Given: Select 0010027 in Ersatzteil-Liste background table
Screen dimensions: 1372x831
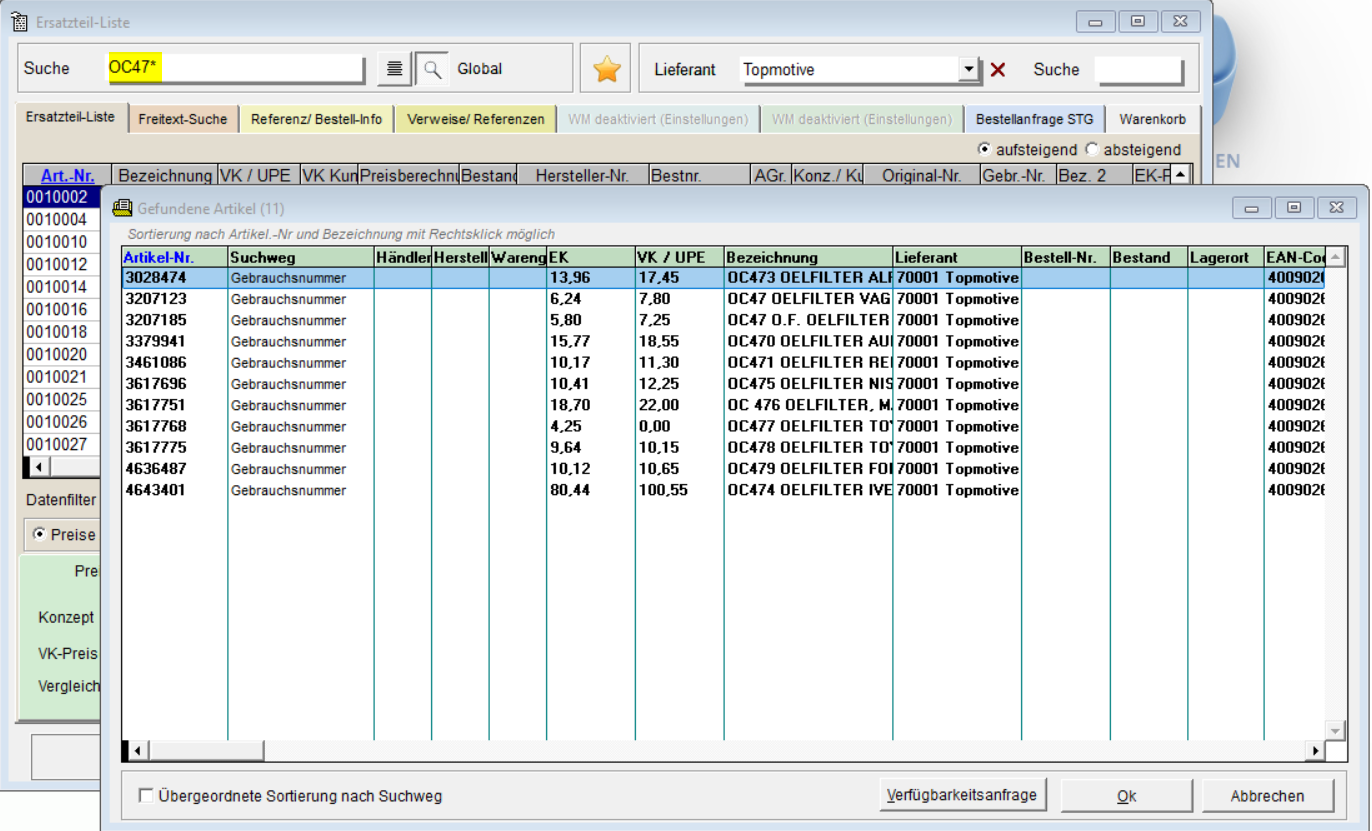Looking at the screenshot, I should point(62,444).
